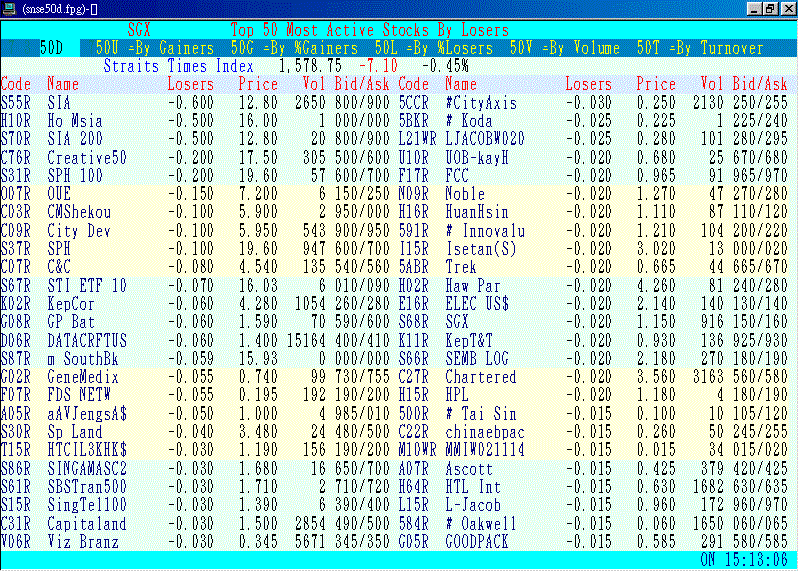Viewport: 798px width, 571px height.
Task: Click the index percent change -0.45%
Action: point(445,66)
